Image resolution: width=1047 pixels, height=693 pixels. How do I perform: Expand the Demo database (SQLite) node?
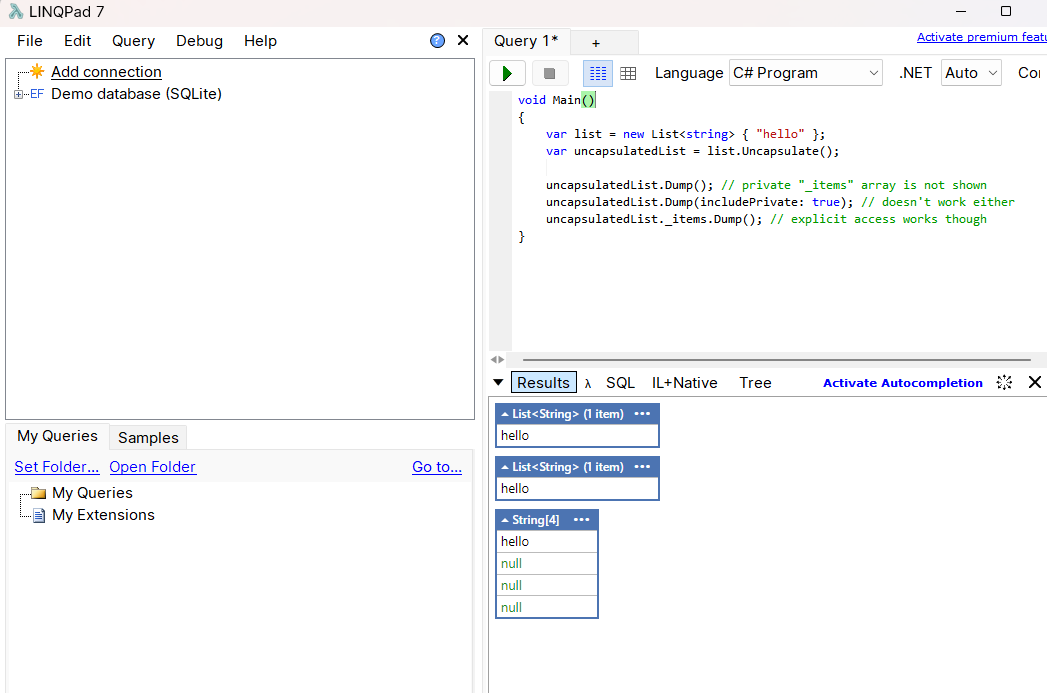[x=18, y=94]
